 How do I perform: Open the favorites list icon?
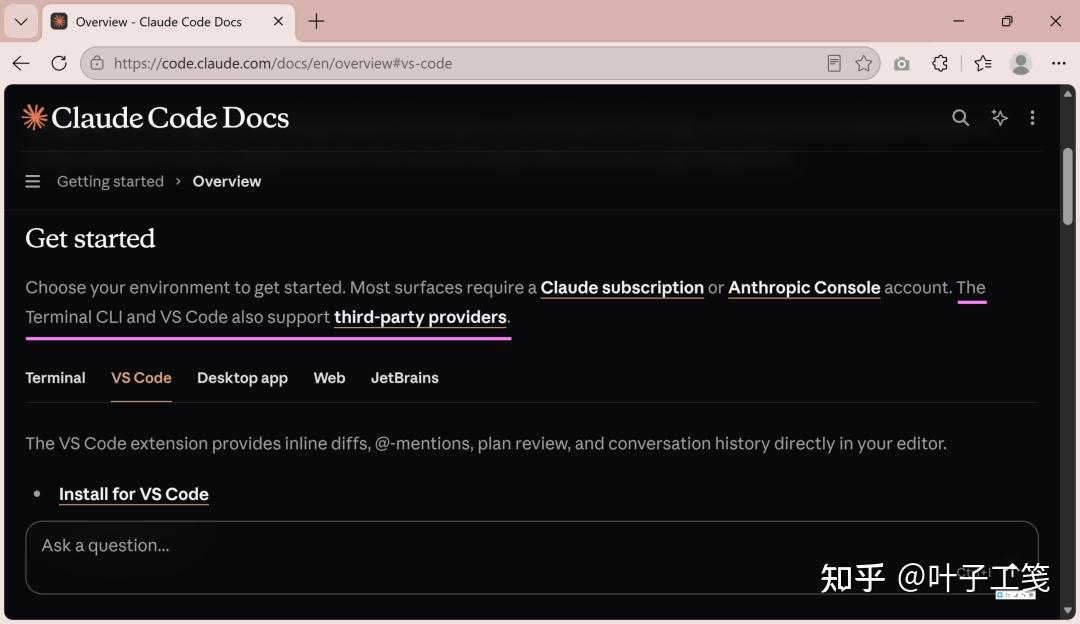(983, 63)
